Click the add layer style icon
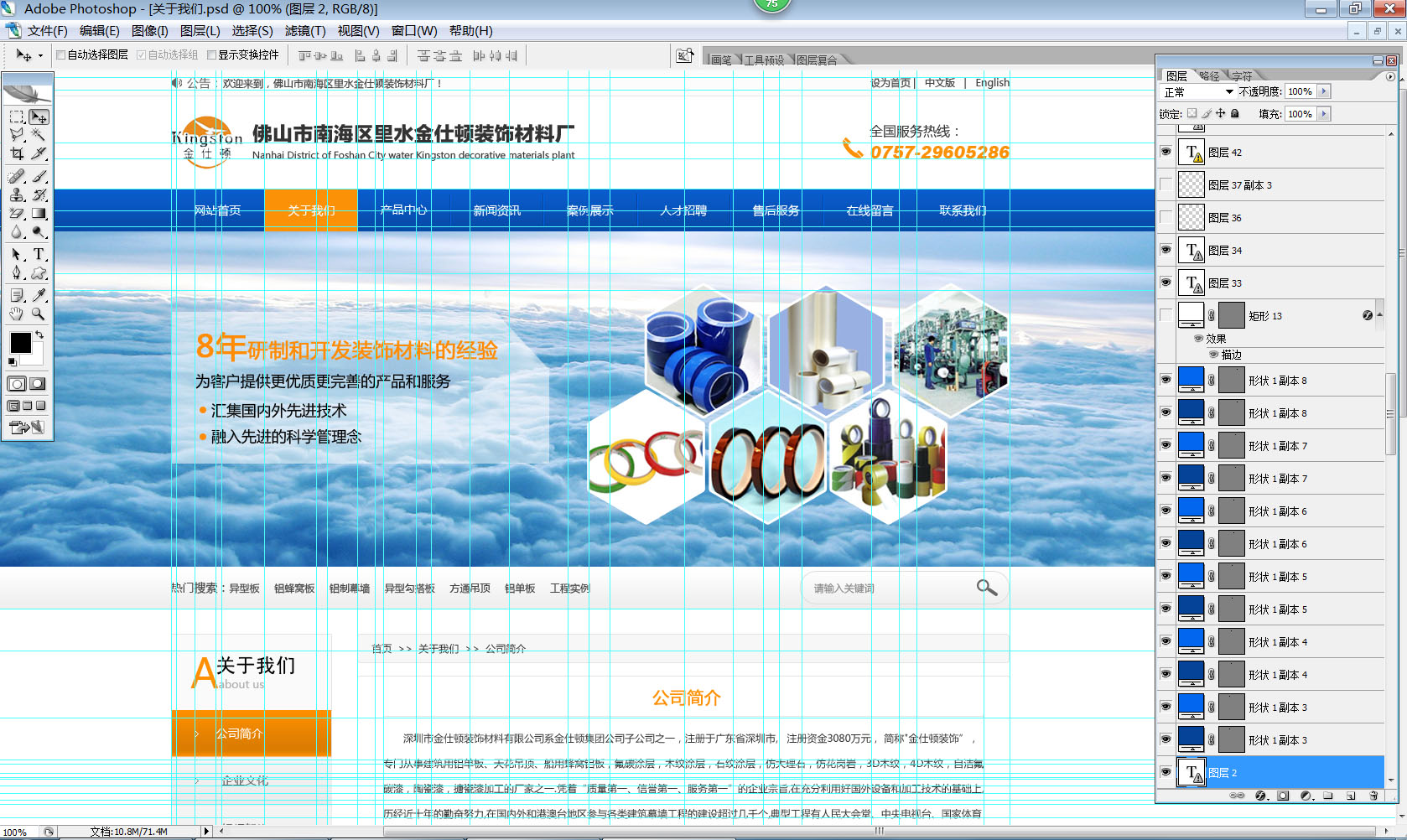The width and height of the screenshot is (1407, 840). [x=1261, y=796]
